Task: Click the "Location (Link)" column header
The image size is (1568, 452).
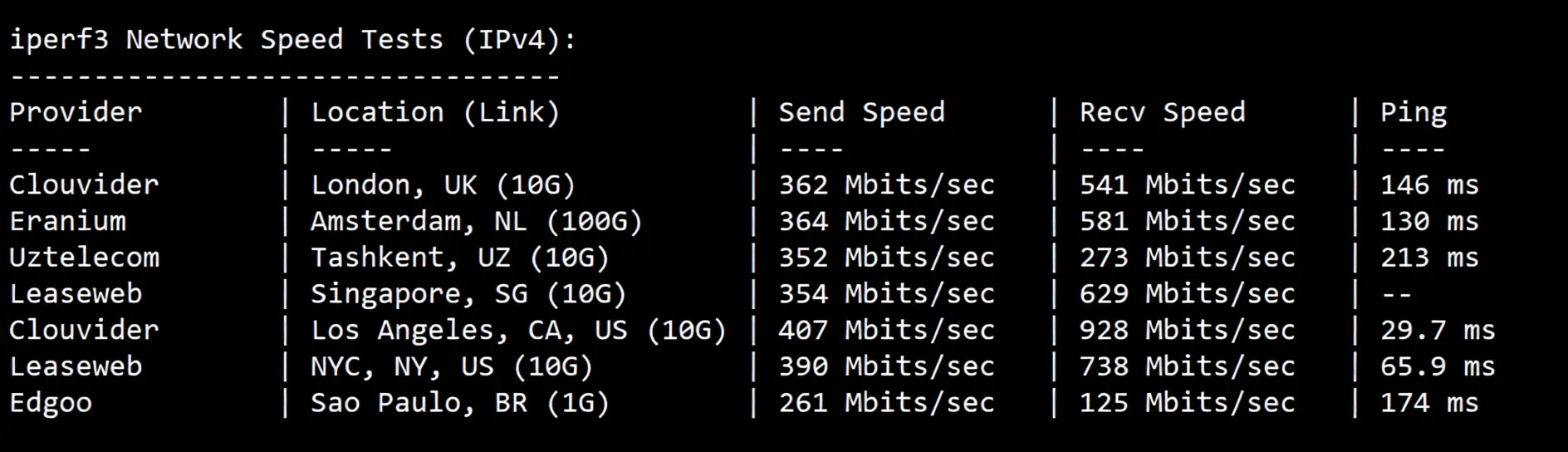Action: 435,112
